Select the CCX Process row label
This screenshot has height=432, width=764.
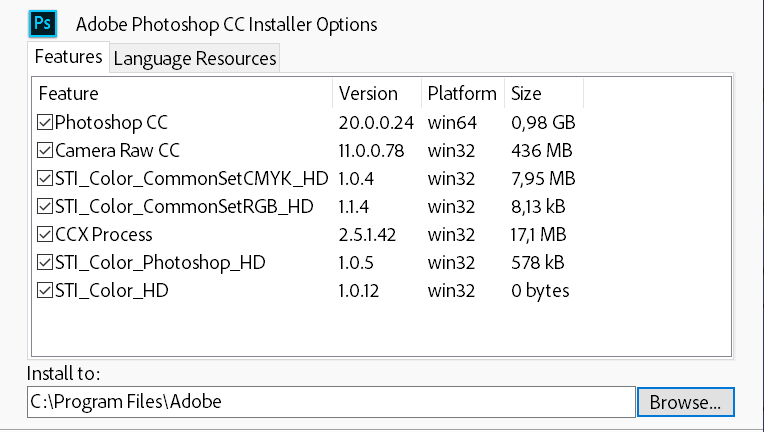(104, 235)
